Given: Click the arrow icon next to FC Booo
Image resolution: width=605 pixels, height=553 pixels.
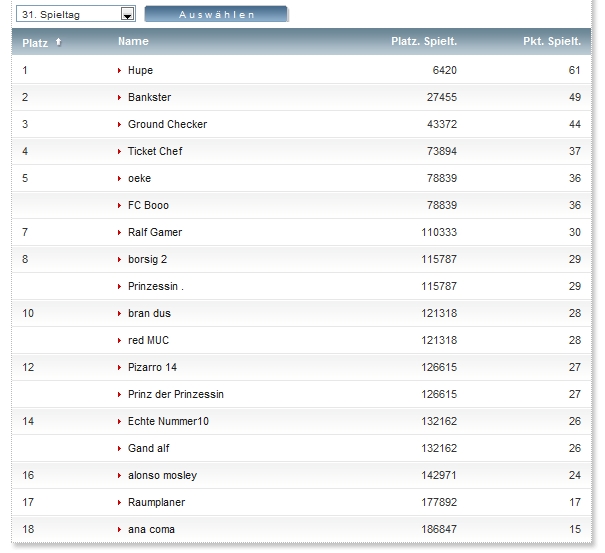Looking at the screenshot, I should click(120, 206).
